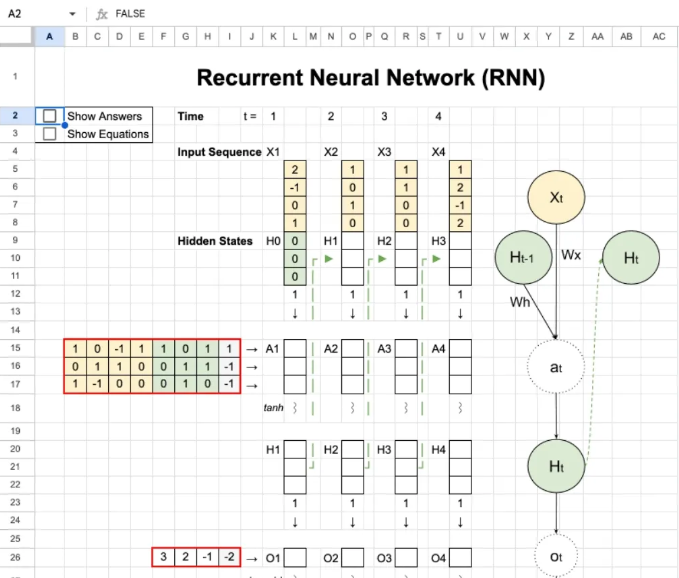
Task: Click the top cell of X1 input vector
Action: 296,170
